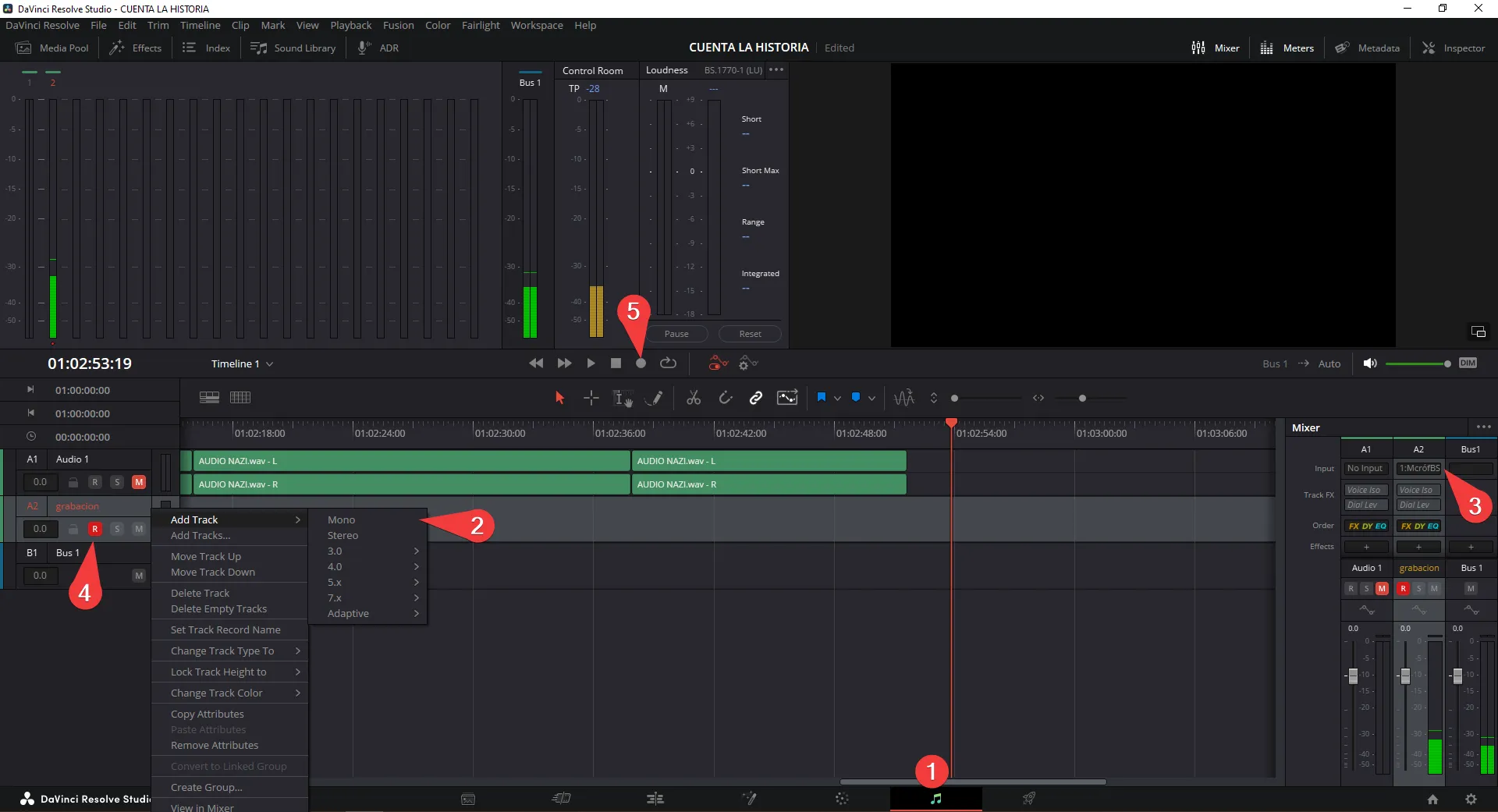Toggle the Mixer panel

pyautogui.click(x=1216, y=48)
